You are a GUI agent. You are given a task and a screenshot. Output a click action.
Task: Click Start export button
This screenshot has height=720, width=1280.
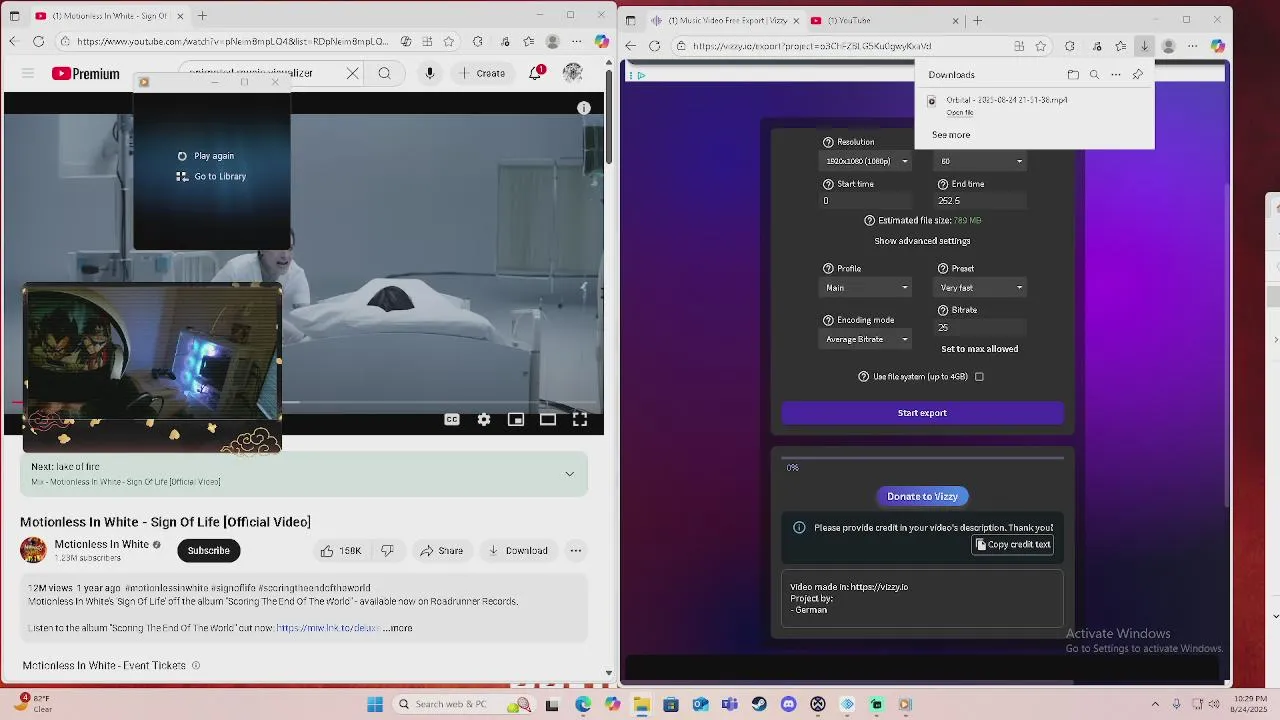[922, 413]
